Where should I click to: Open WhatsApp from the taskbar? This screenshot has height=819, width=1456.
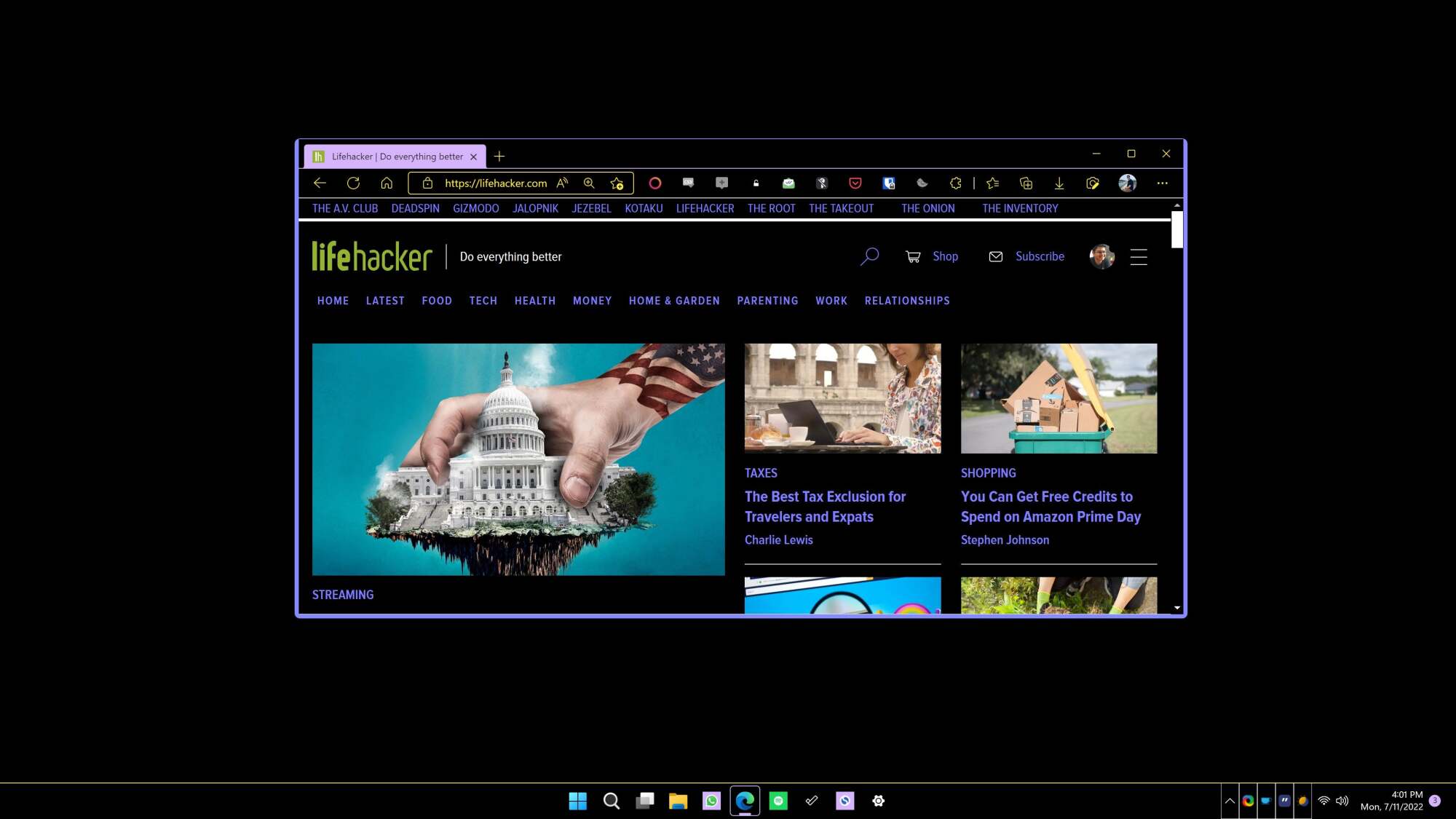pos(711,801)
